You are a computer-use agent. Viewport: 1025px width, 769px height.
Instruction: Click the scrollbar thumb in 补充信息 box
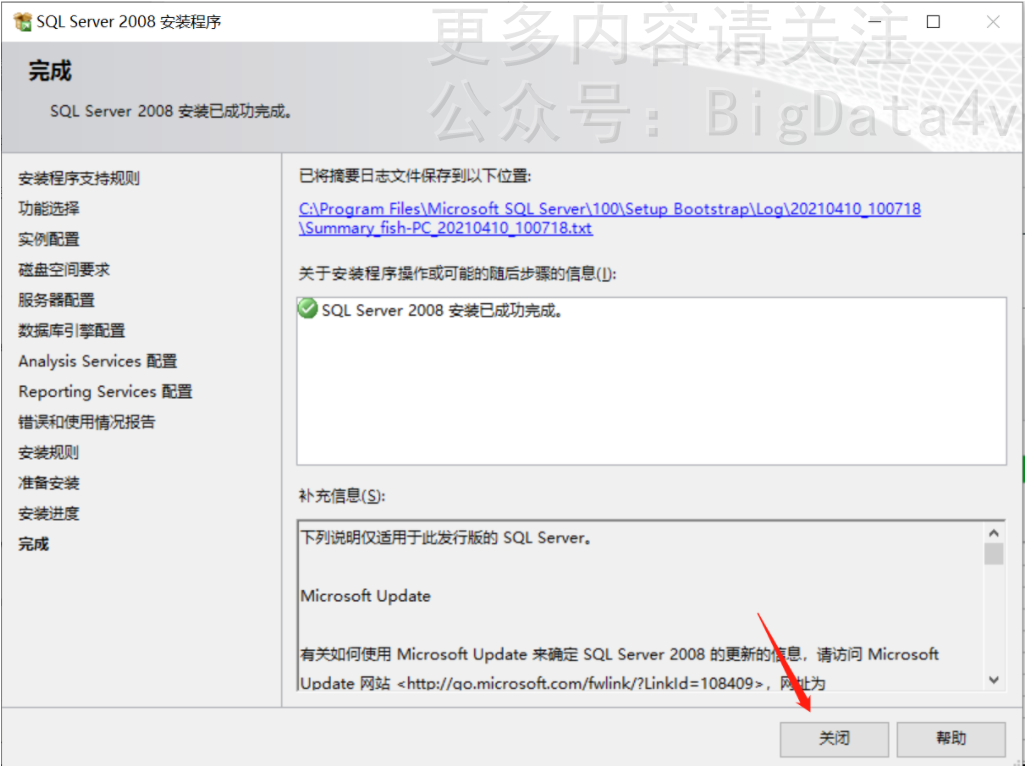(x=994, y=554)
